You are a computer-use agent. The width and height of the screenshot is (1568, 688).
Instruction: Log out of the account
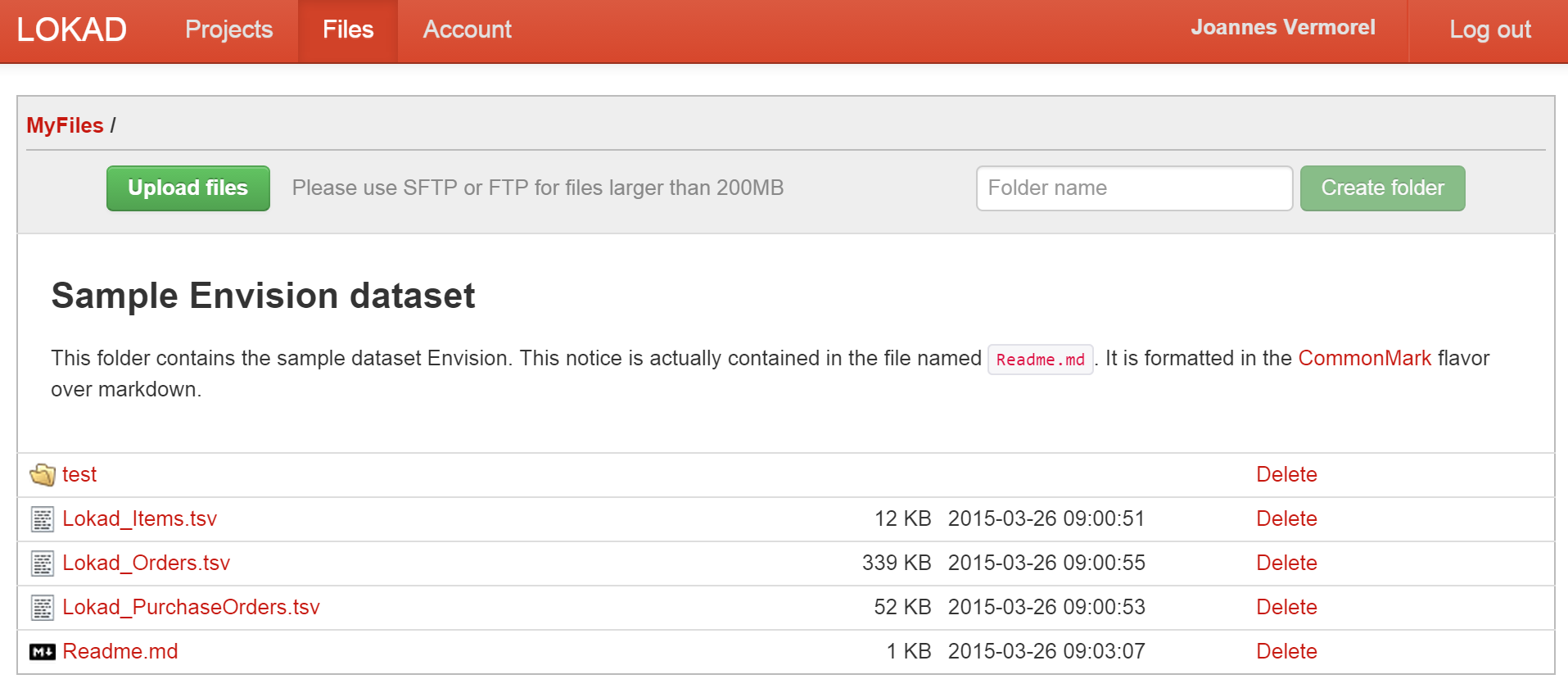1489,29
